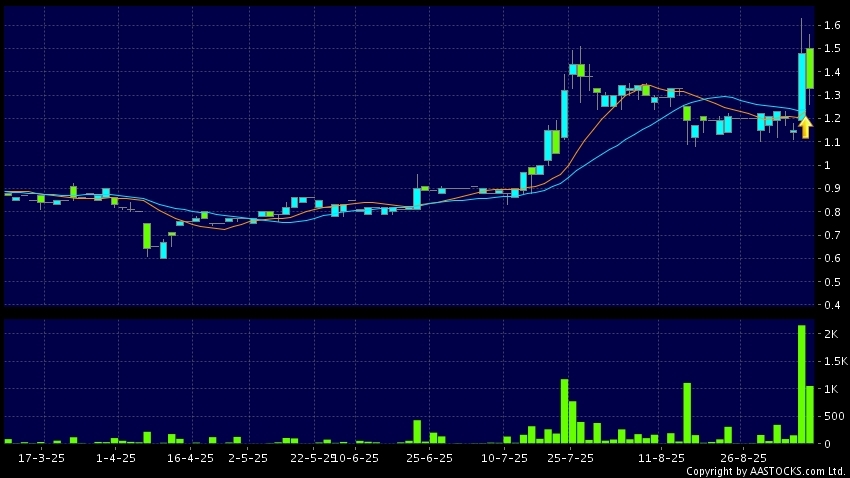Click the tallest volume bar above 2K
The height and width of the screenshot is (478, 850).
pos(801,384)
